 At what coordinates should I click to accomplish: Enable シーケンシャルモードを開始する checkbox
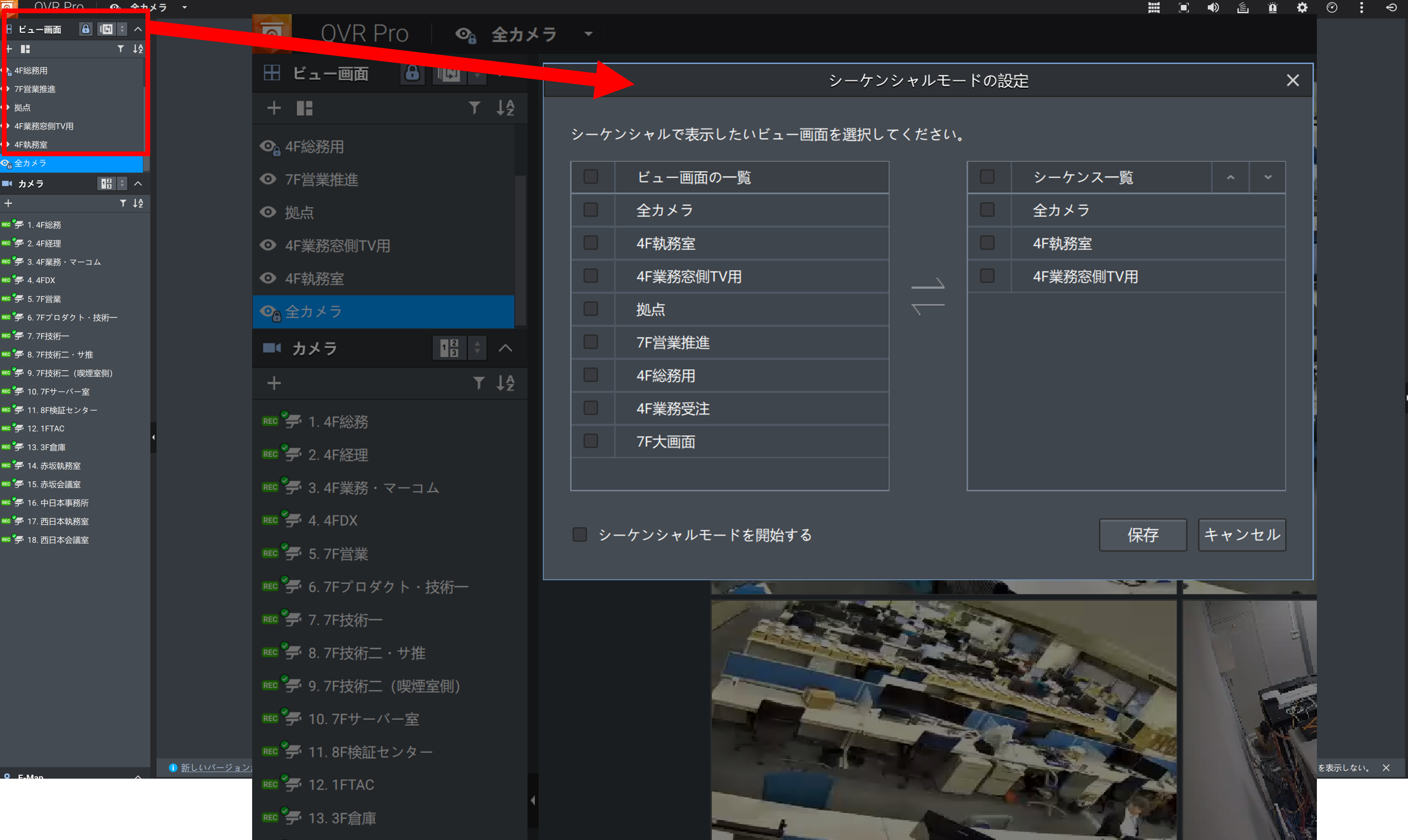[x=579, y=534]
